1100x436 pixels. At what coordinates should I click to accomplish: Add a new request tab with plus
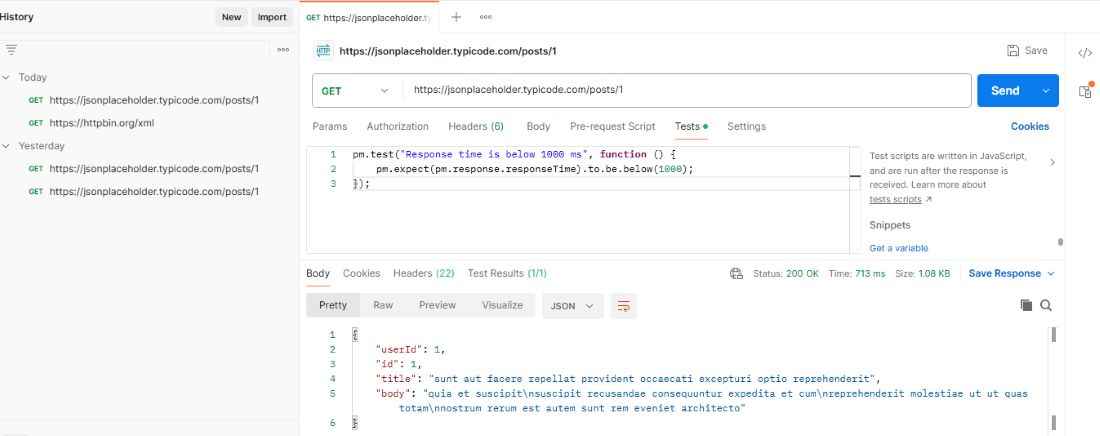(456, 18)
